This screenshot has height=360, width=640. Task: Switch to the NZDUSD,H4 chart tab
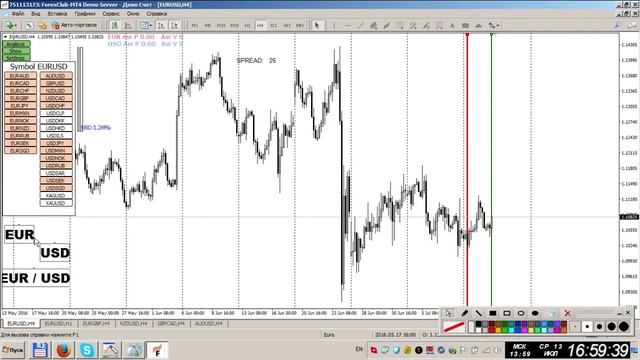[x=133, y=324]
